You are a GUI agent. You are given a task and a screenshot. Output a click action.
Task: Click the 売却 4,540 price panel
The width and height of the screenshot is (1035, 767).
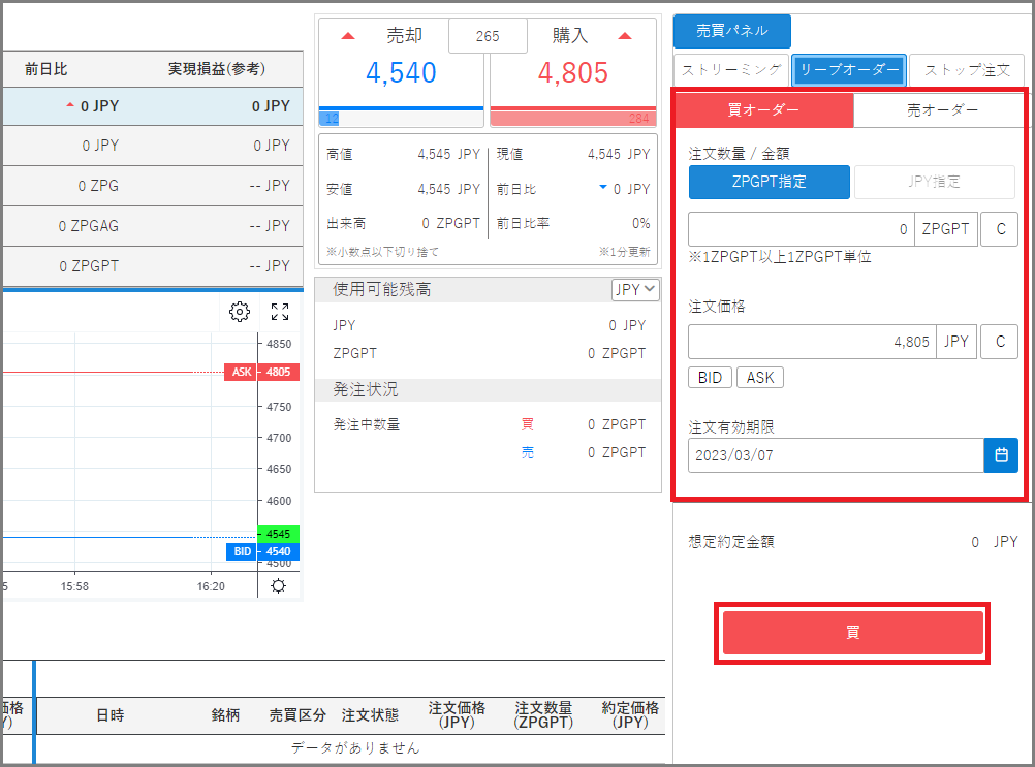[x=401, y=73]
